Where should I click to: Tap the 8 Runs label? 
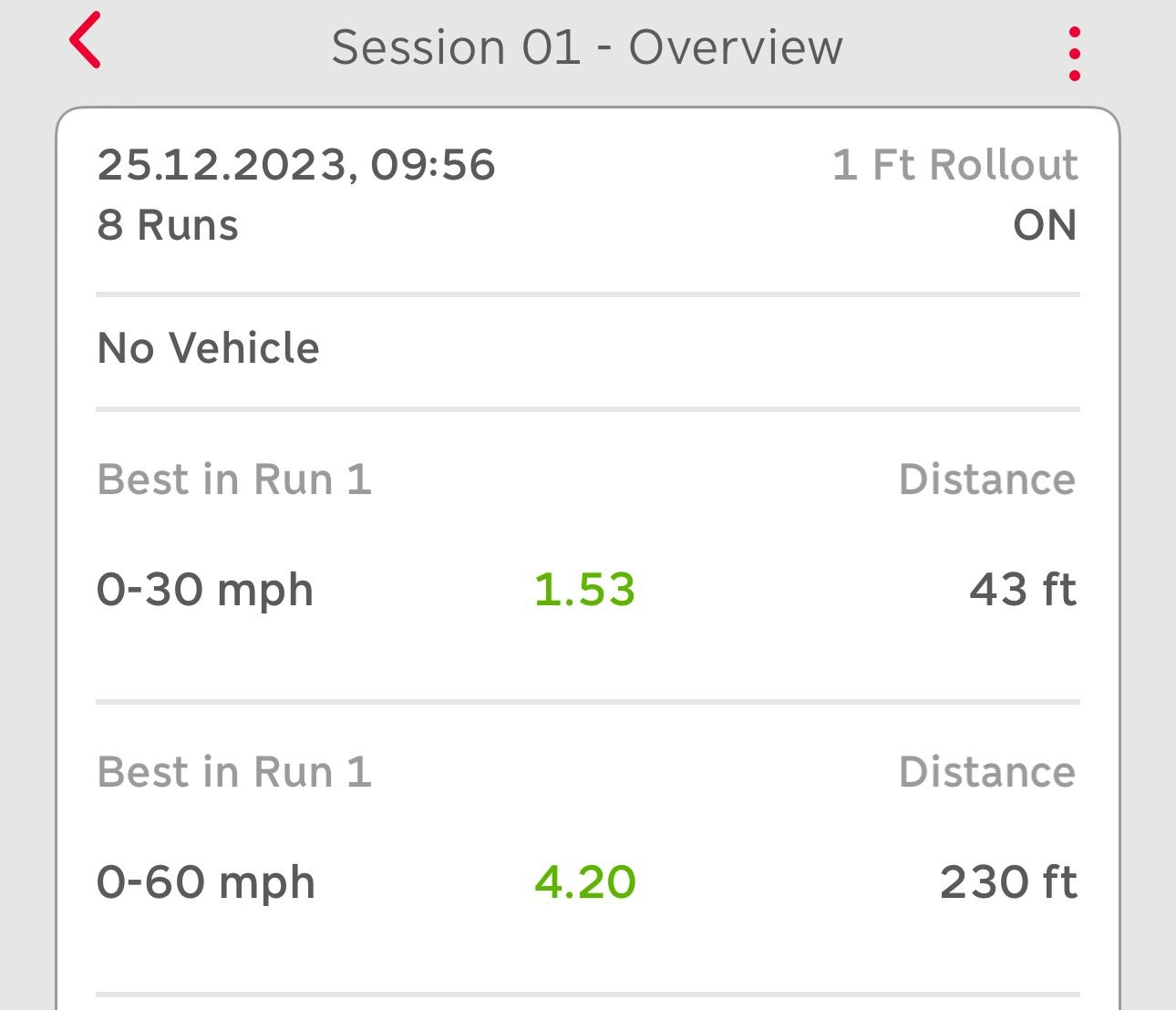coord(168,225)
